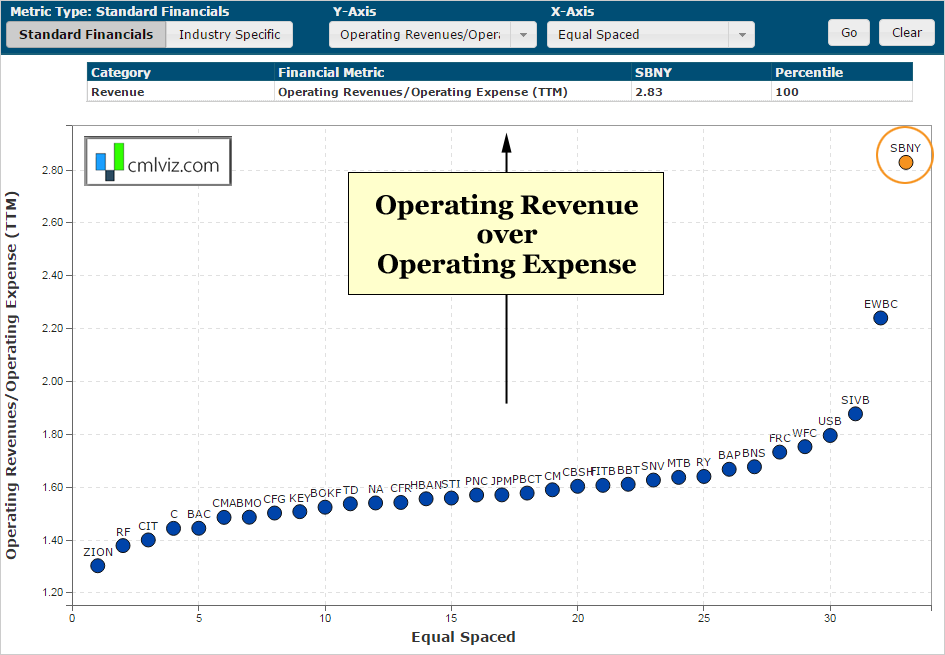Select the BBT data point
The image size is (945, 655).
(627, 484)
